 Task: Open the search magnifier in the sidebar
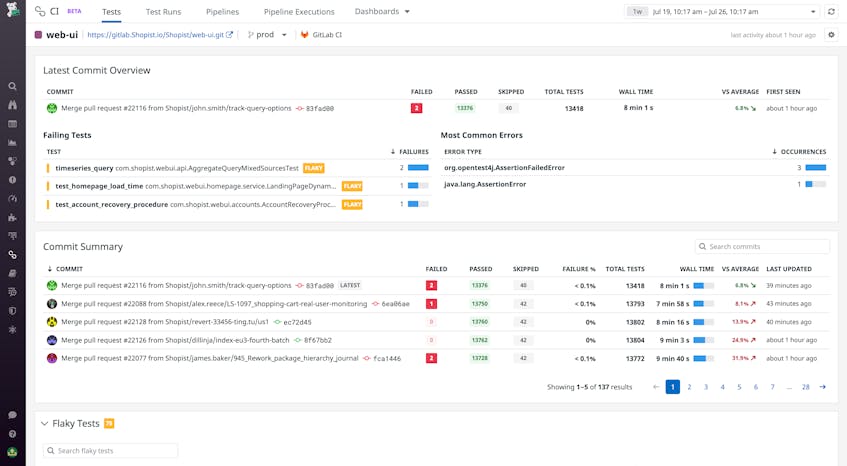click(12, 86)
